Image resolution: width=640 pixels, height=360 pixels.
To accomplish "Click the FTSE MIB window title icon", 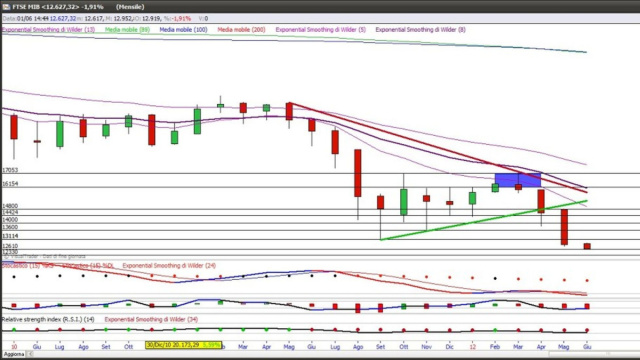I will [x=6, y=7].
